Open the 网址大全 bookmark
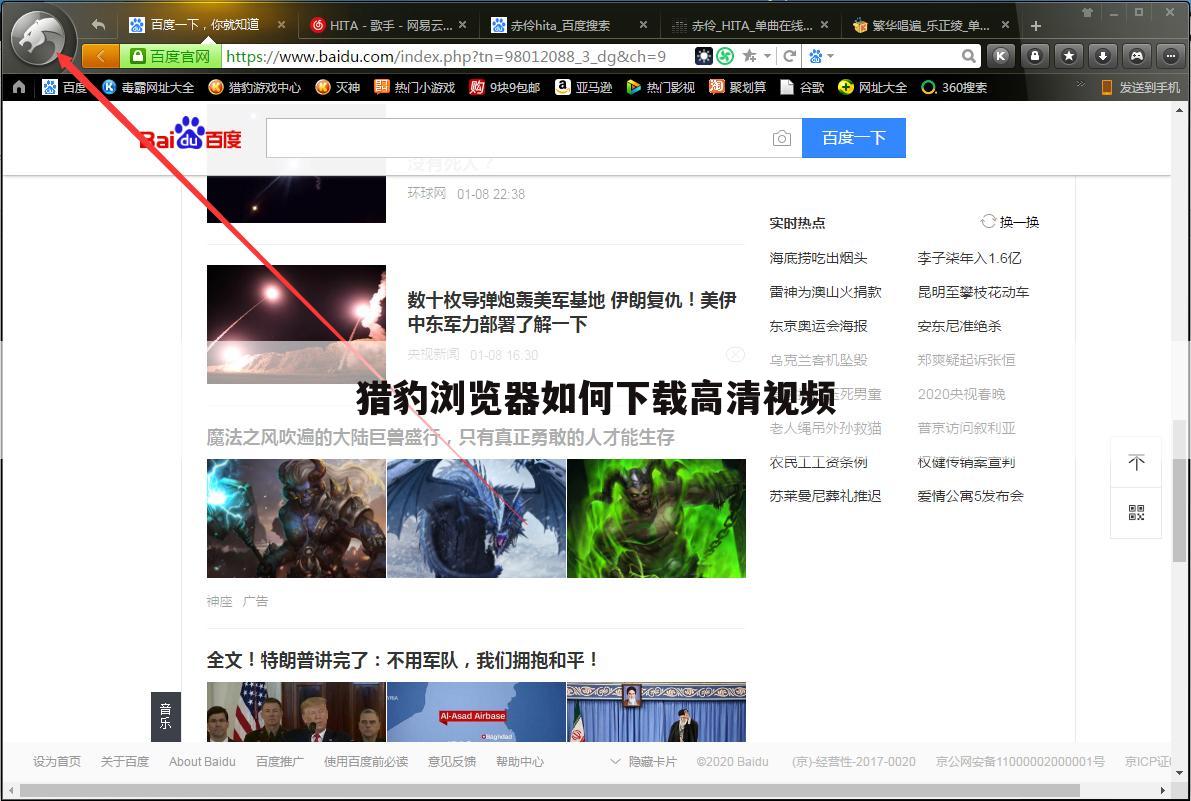The height and width of the screenshot is (801, 1191). coord(873,87)
